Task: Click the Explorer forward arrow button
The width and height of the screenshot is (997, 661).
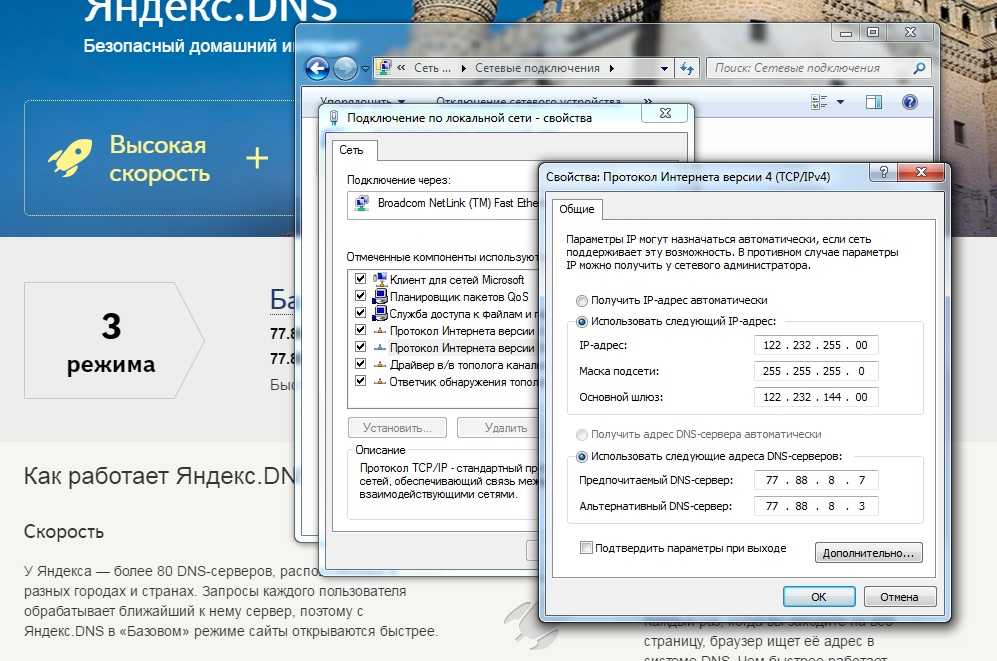Action: (345, 68)
